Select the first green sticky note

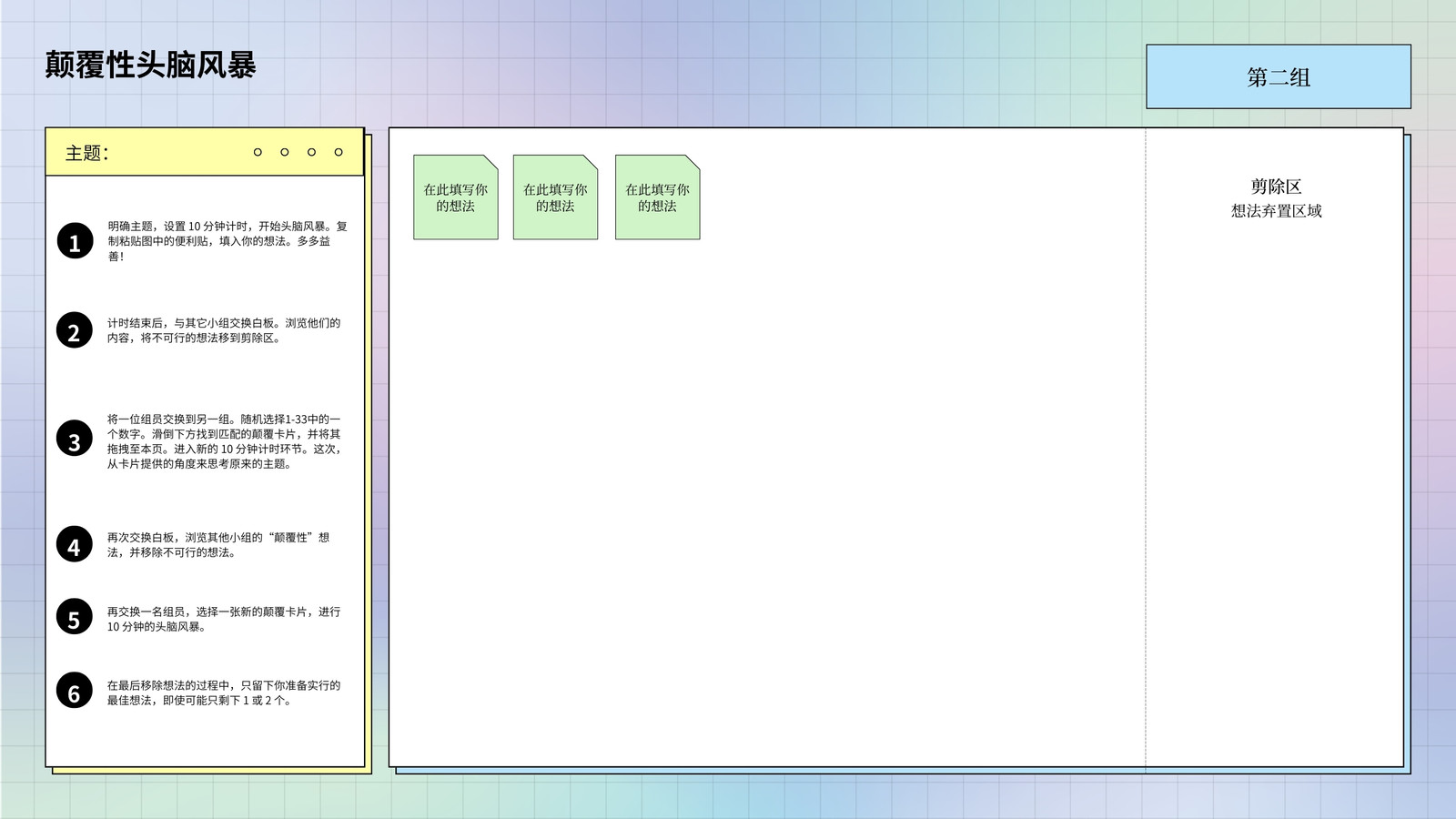456,197
